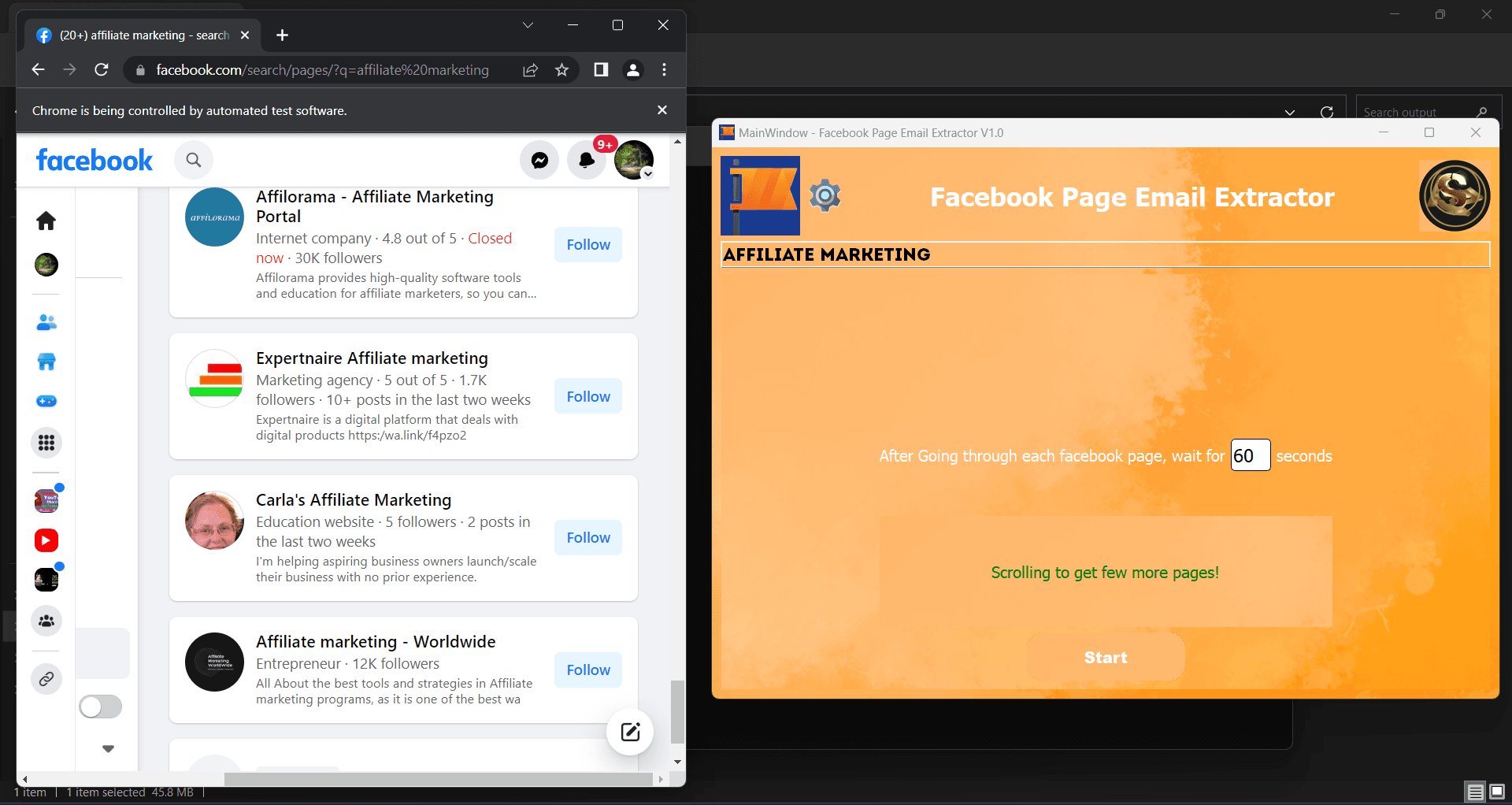This screenshot has height=805, width=1512.
Task: Click the Facebook logo
Action: coord(94,160)
